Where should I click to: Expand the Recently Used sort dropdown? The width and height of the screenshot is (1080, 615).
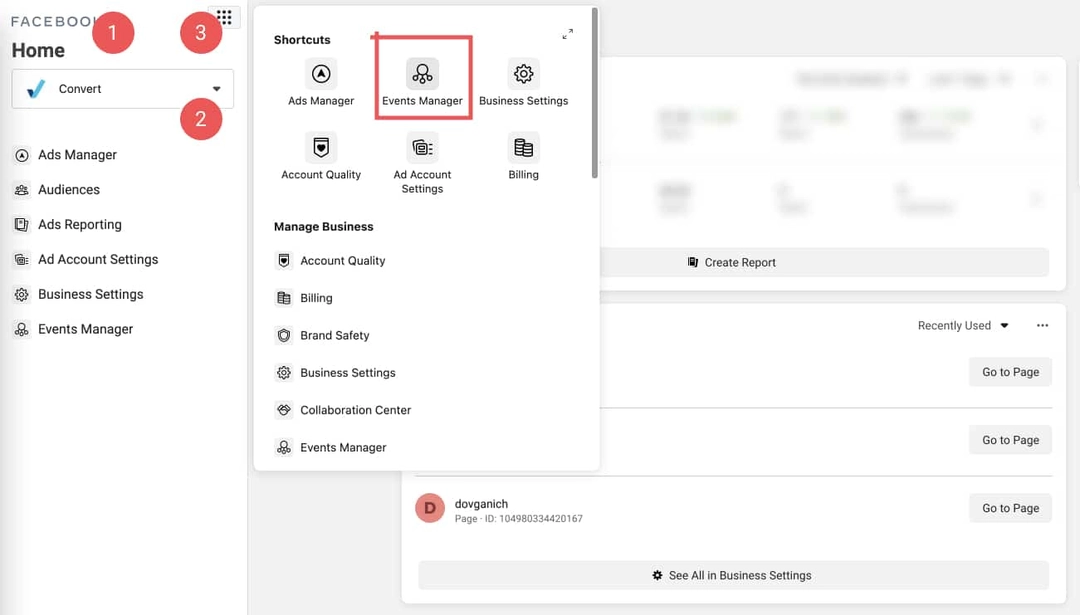(x=963, y=326)
